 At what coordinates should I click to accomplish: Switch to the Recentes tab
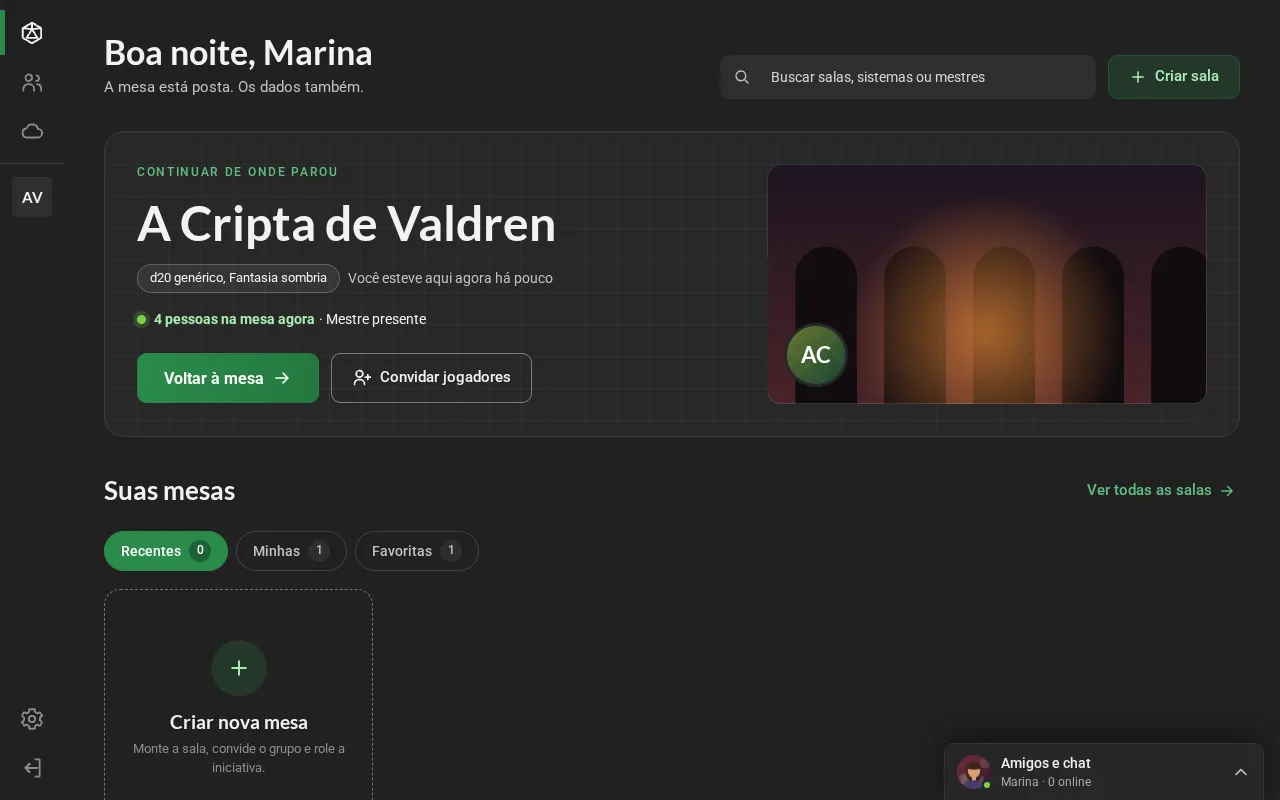pos(166,551)
